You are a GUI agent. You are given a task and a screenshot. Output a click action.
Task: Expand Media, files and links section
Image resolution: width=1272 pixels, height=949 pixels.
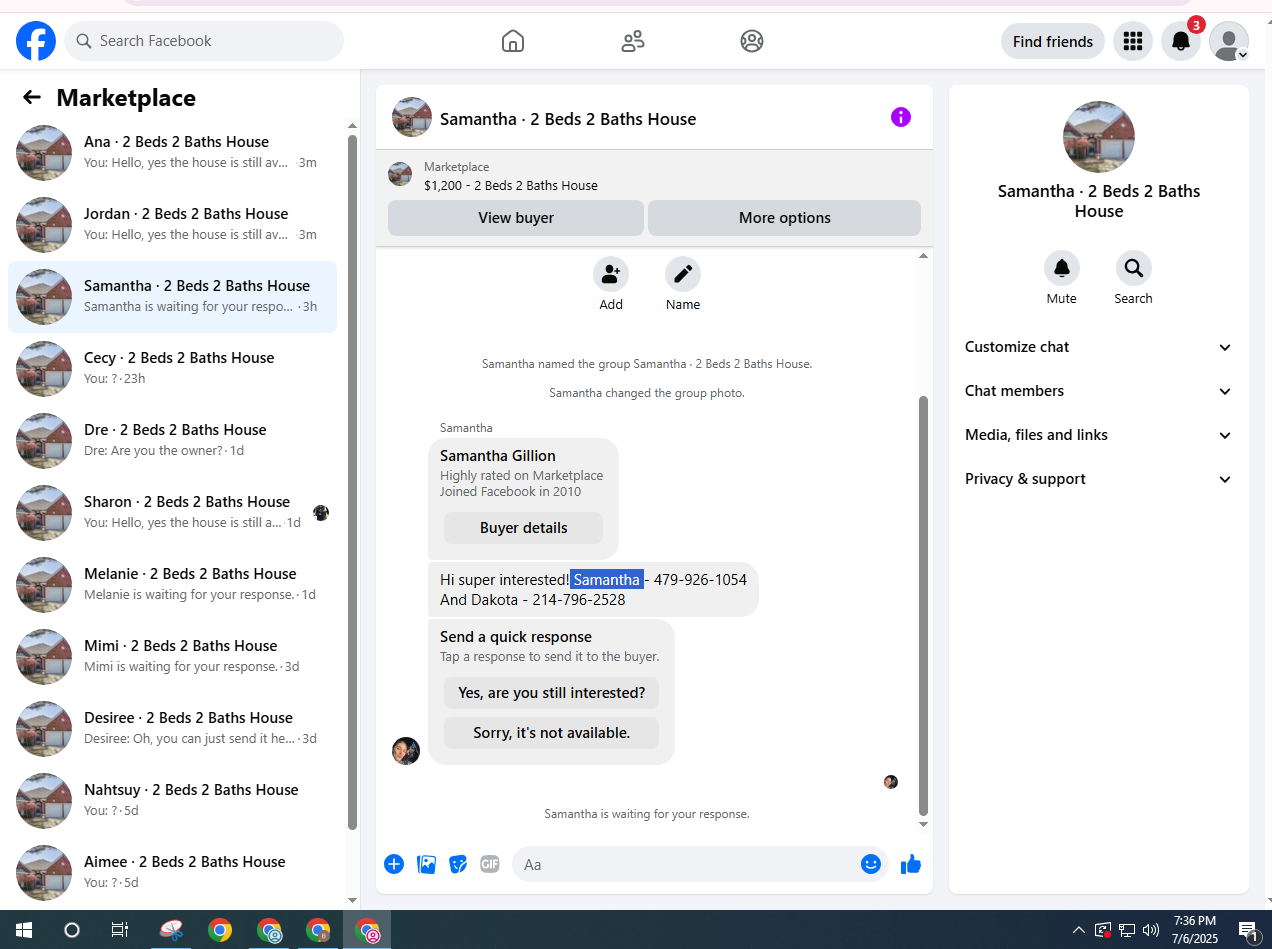click(1099, 435)
